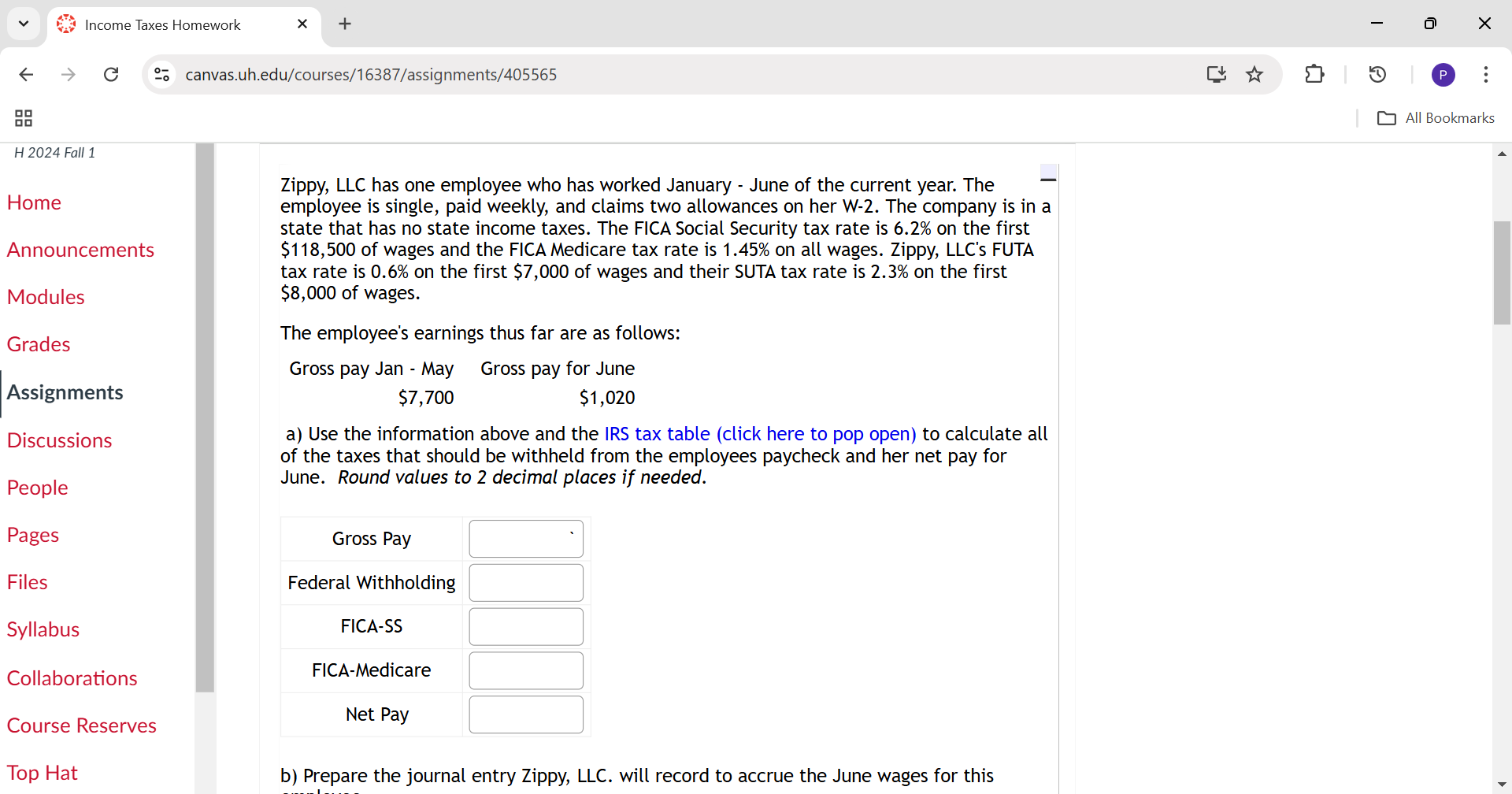
Task: Click inside the Gross Pay input field
Action: (x=525, y=539)
